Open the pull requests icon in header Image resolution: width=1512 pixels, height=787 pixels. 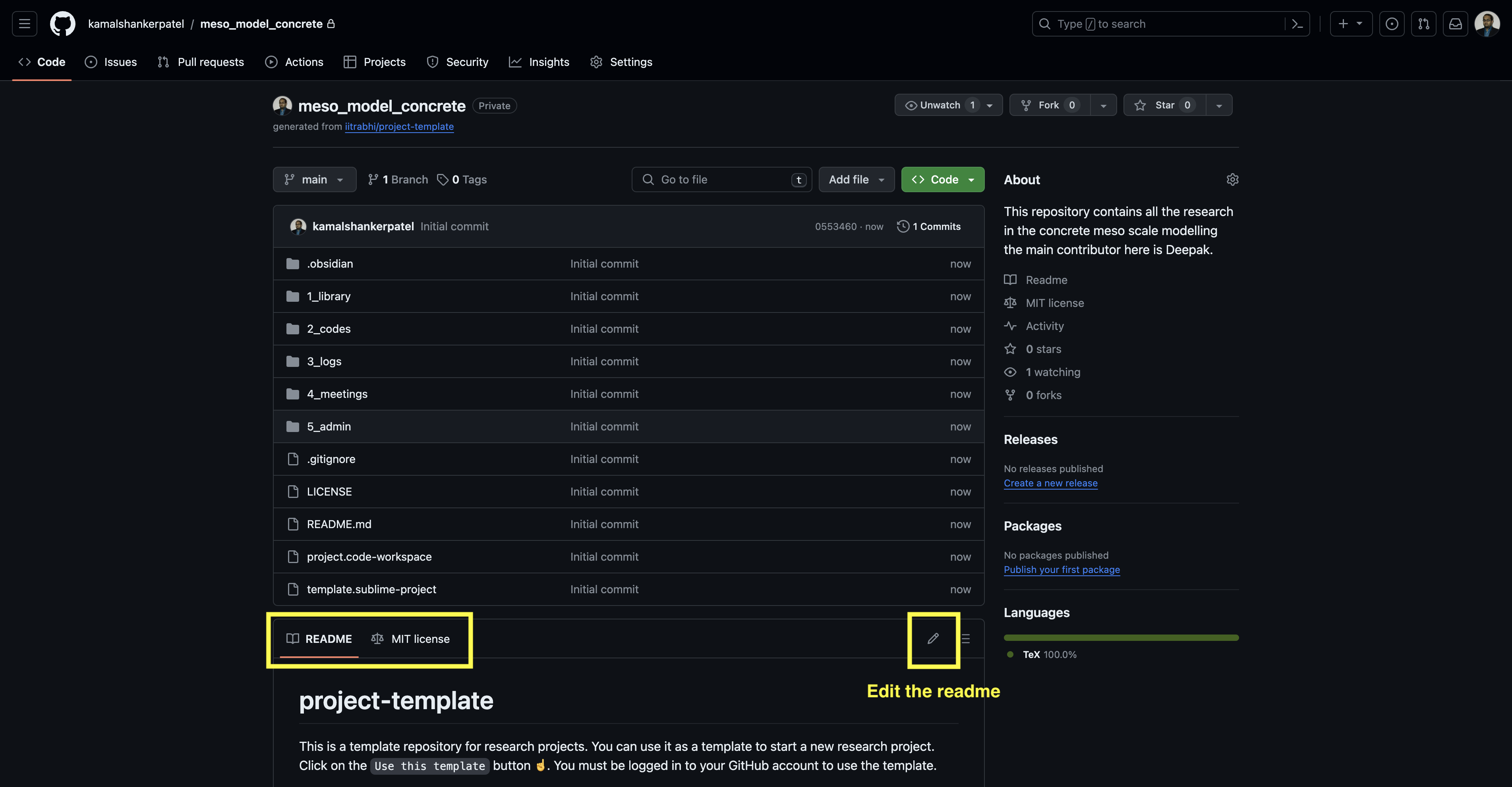(1423, 24)
